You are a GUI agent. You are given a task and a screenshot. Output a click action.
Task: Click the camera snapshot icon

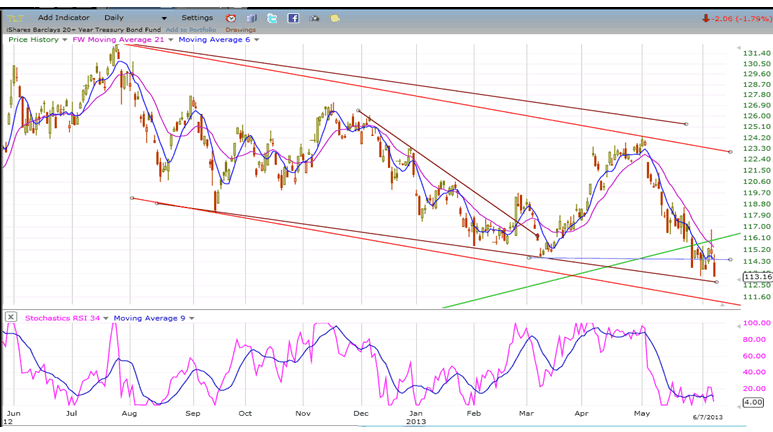point(315,18)
